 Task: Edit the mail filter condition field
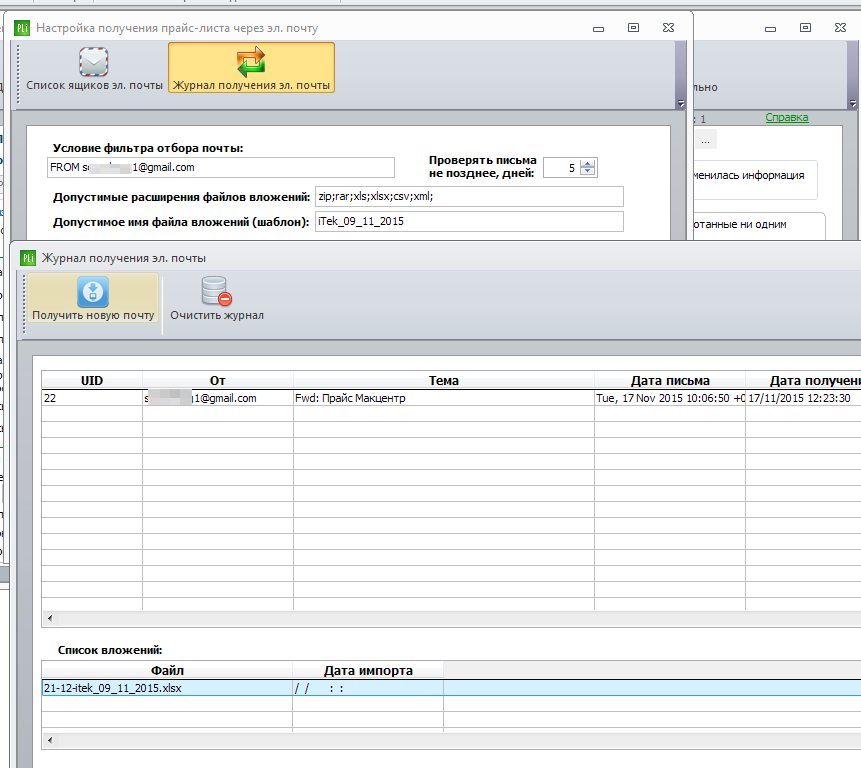click(221, 167)
